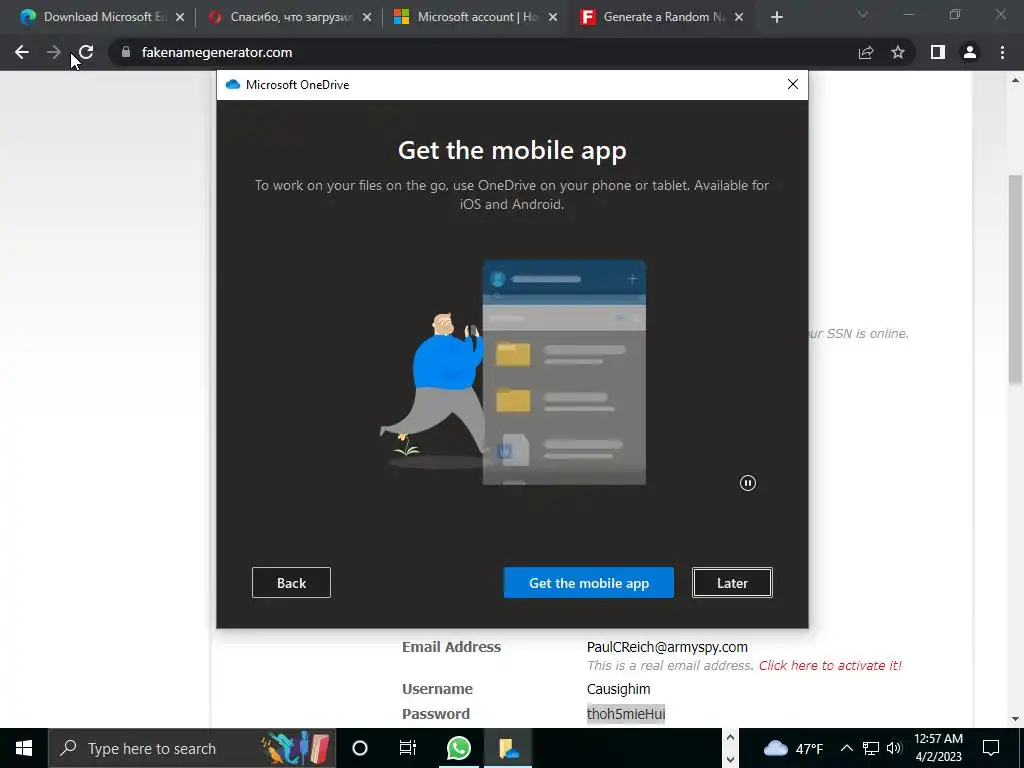Viewport: 1024px width, 768px height.
Task: Go back to previous page
Action: click(x=22, y=52)
